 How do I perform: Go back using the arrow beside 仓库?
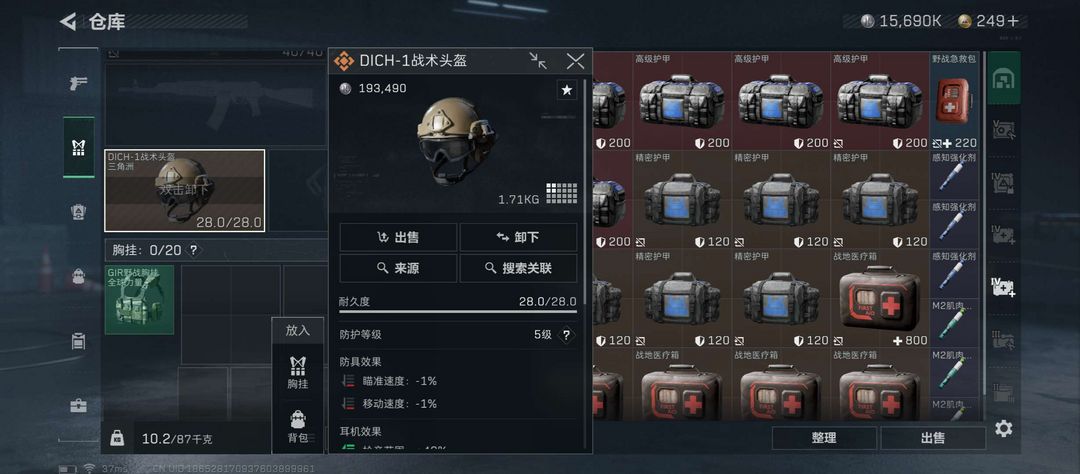pos(68,22)
